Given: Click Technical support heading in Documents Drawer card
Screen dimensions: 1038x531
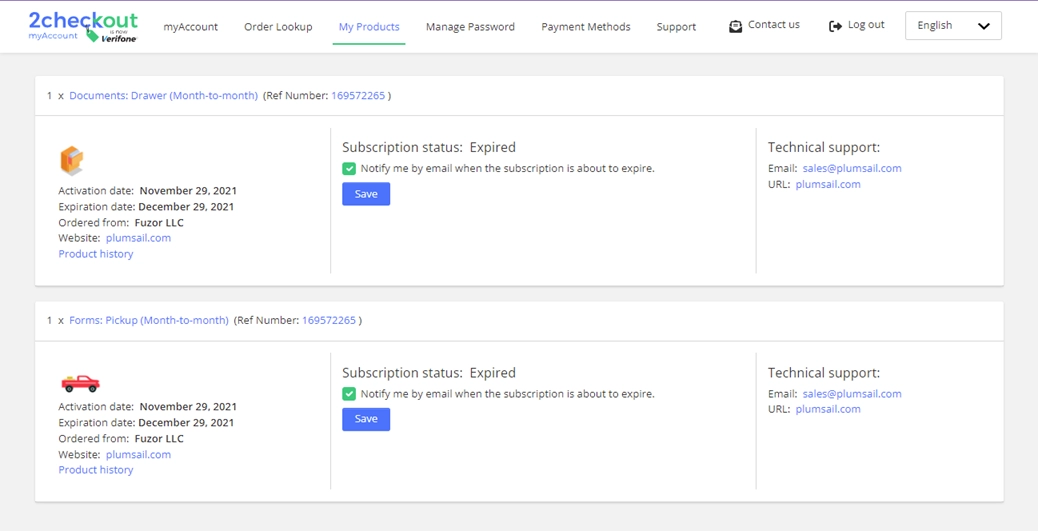Looking at the screenshot, I should pos(824,148).
